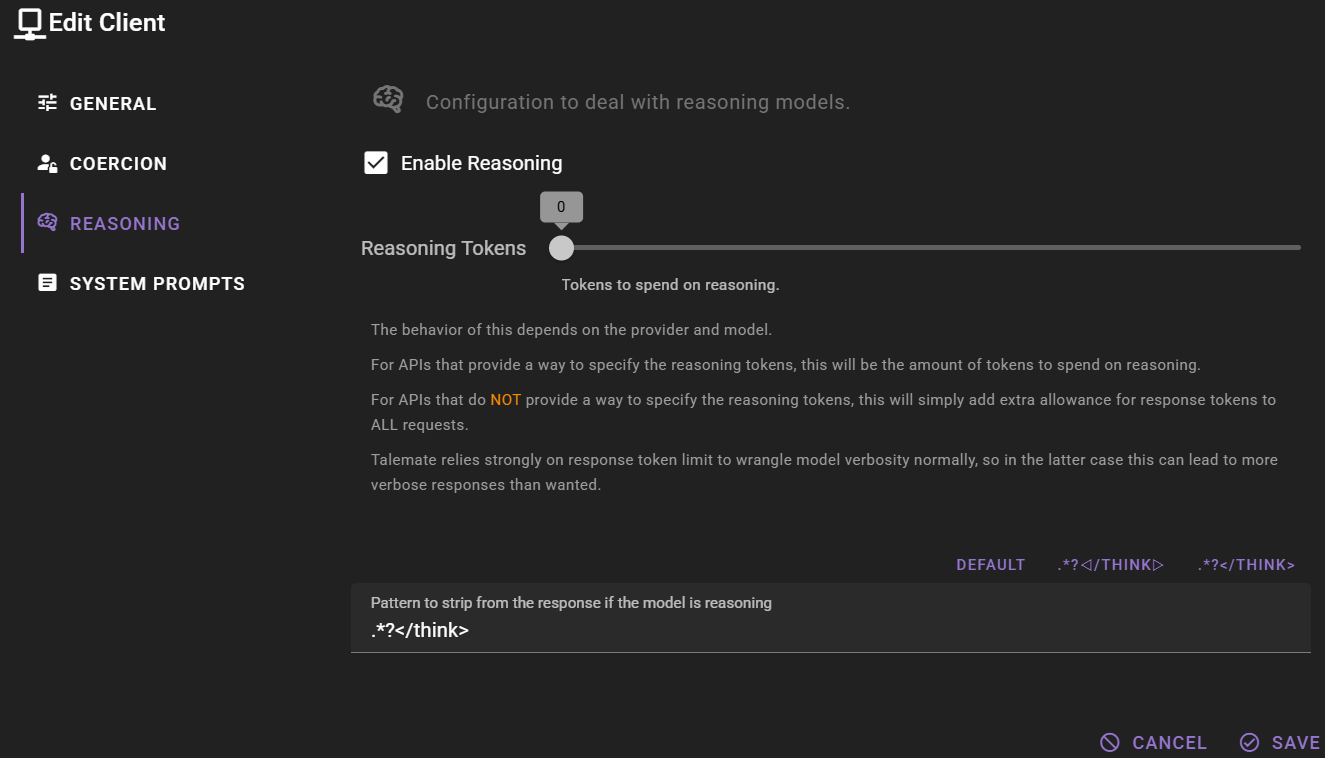The width and height of the screenshot is (1325, 758).
Task: Choose the .*?◁/THINK▷ pattern preset
Action: [1111, 565]
